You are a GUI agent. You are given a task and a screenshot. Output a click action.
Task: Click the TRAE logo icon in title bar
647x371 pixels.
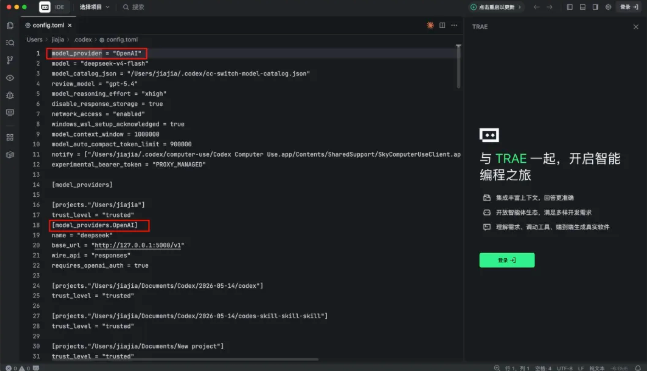point(45,7)
